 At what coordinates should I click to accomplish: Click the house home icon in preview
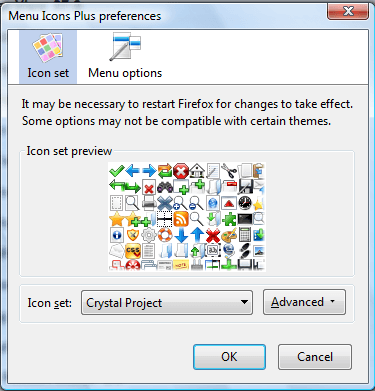tap(197, 171)
